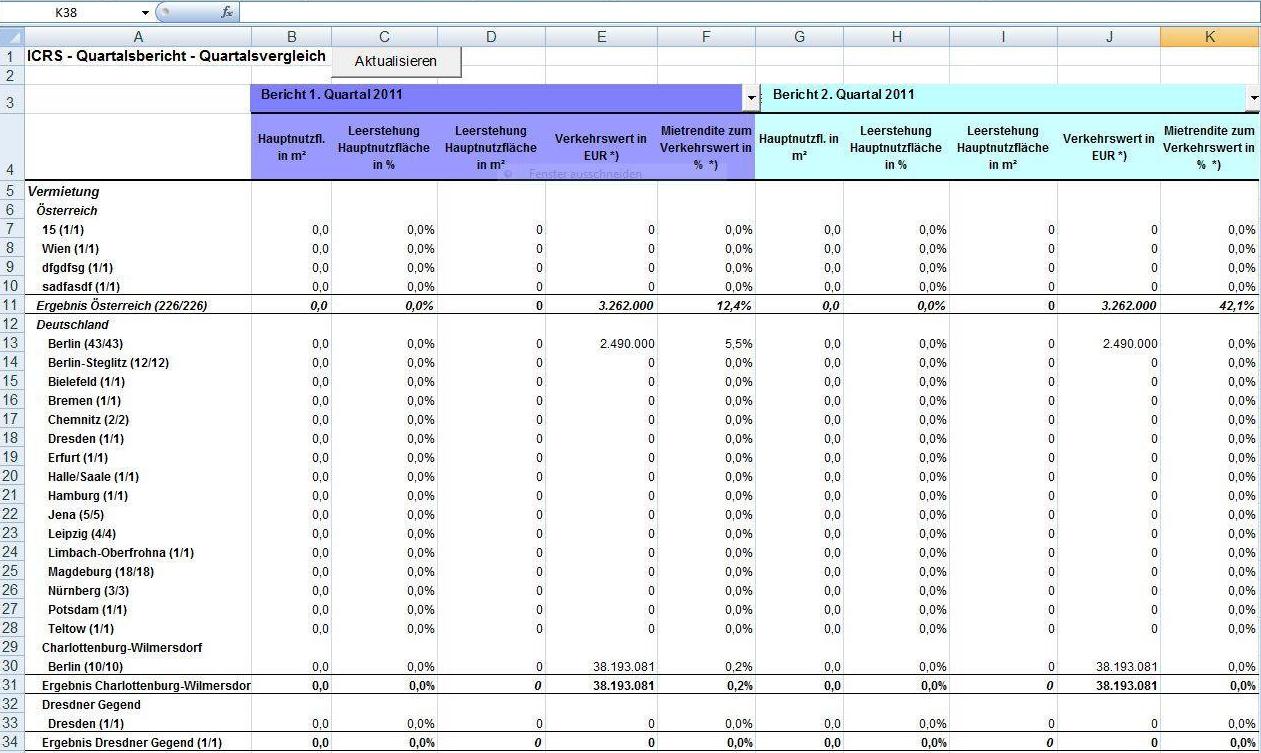Screen dimensions: 1261x753
Task: Click the '5,5%' value in Berlin (43/43) row
Action: pyautogui.click(x=739, y=343)
